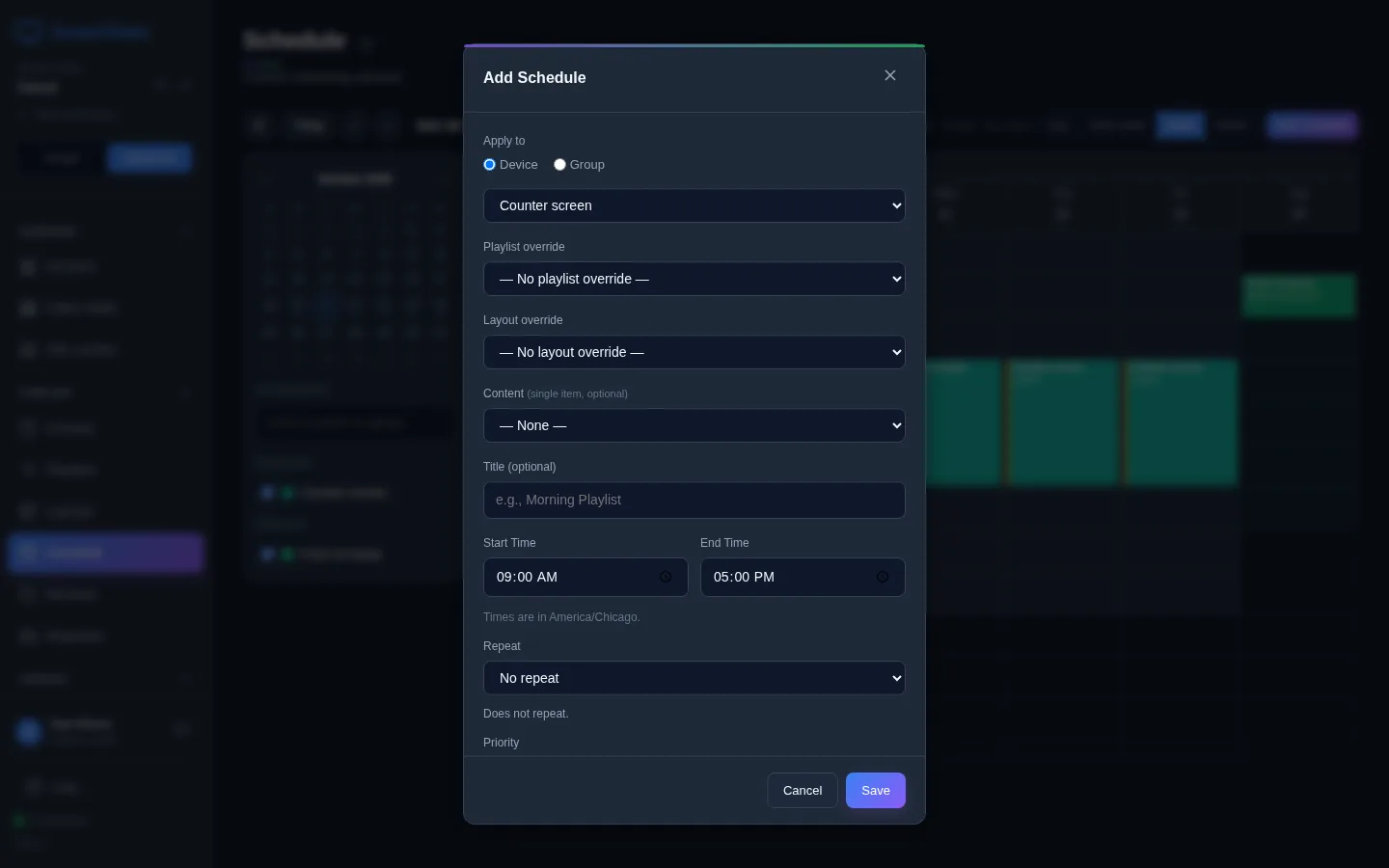Image resolution: width=1389 pixels, height=868 pixels.
Task: Click the 'Playlist override' label
Action: [524, 247]
